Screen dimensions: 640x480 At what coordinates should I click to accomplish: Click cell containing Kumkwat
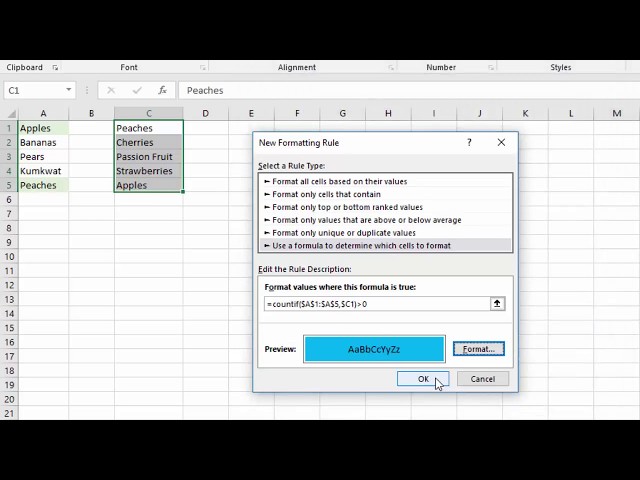coord(43,171)
